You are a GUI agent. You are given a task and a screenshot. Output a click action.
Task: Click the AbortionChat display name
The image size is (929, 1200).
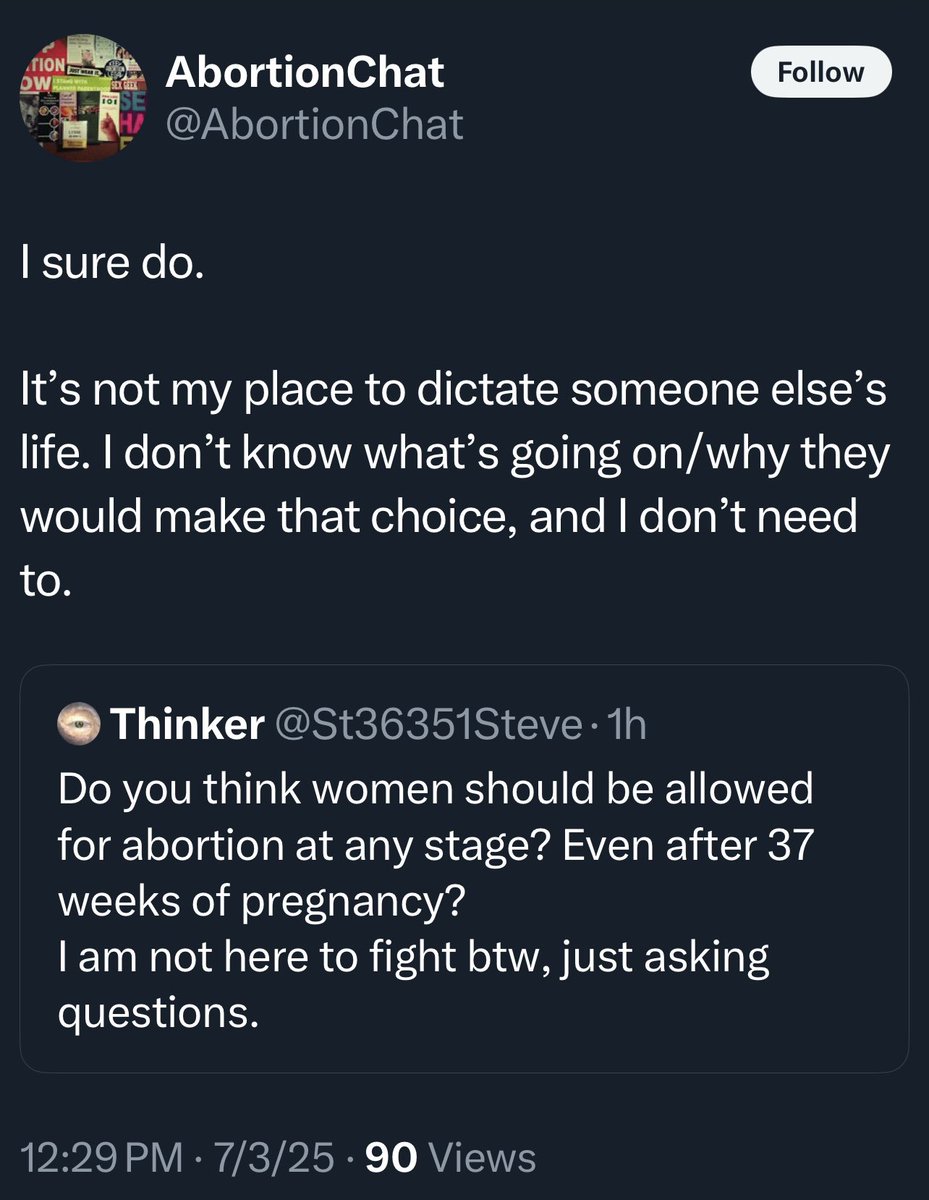click(305, 72)
